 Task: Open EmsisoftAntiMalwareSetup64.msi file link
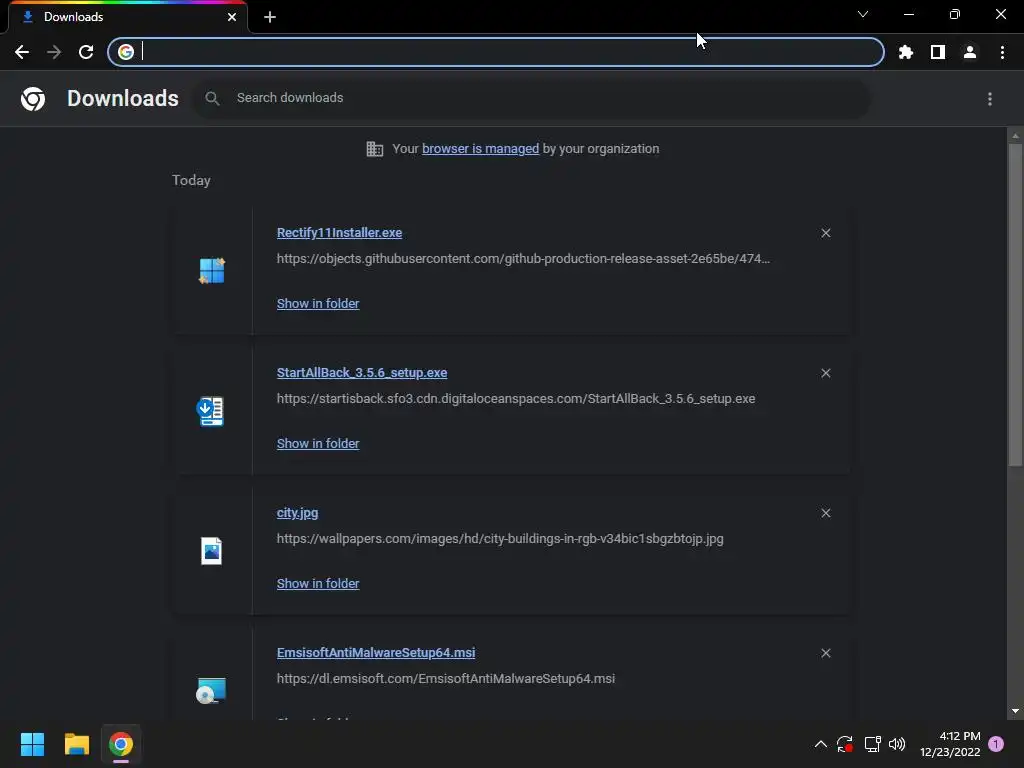pyautogui.click(x=376, y=652)
